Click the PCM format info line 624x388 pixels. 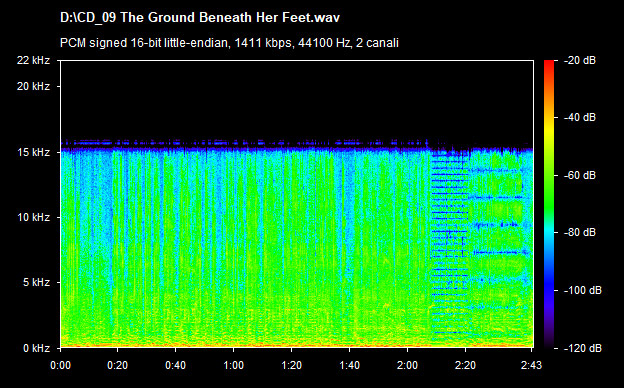[229, 43]
